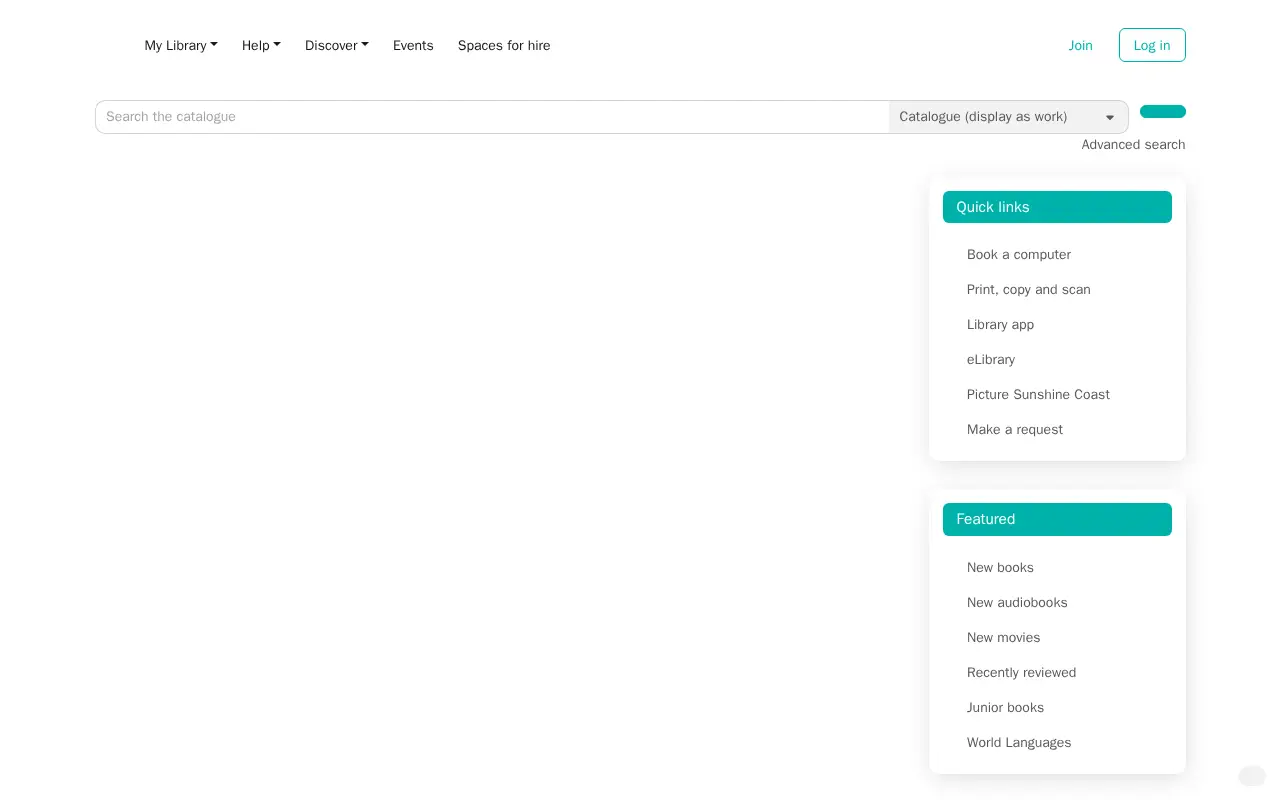Click the Join link
Screen dimensions: 1280x800
pyautogui.click(x=1080, y=45)
